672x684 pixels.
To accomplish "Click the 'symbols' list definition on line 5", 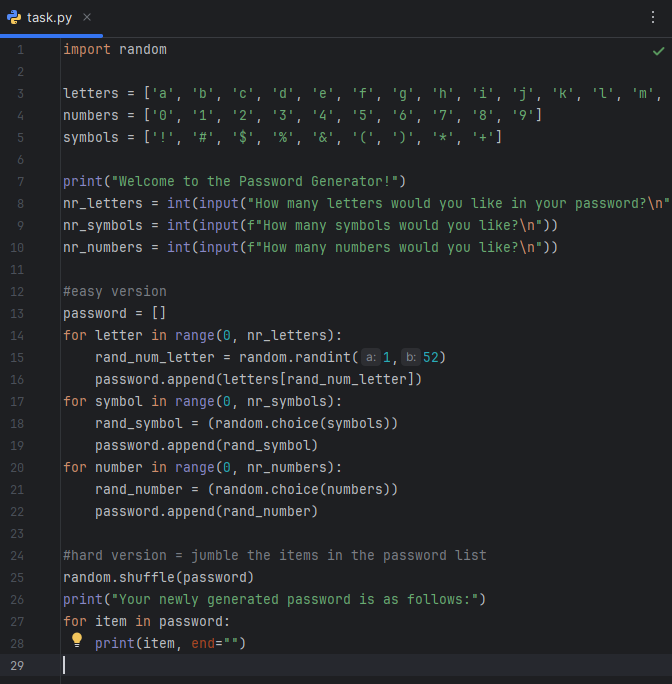I will (282, 137).
